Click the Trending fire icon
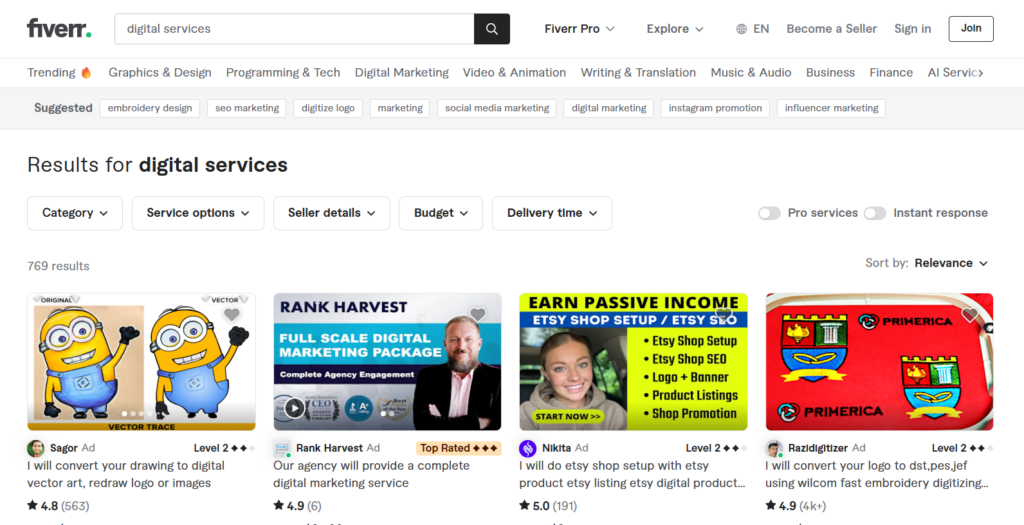 (86, 72)
